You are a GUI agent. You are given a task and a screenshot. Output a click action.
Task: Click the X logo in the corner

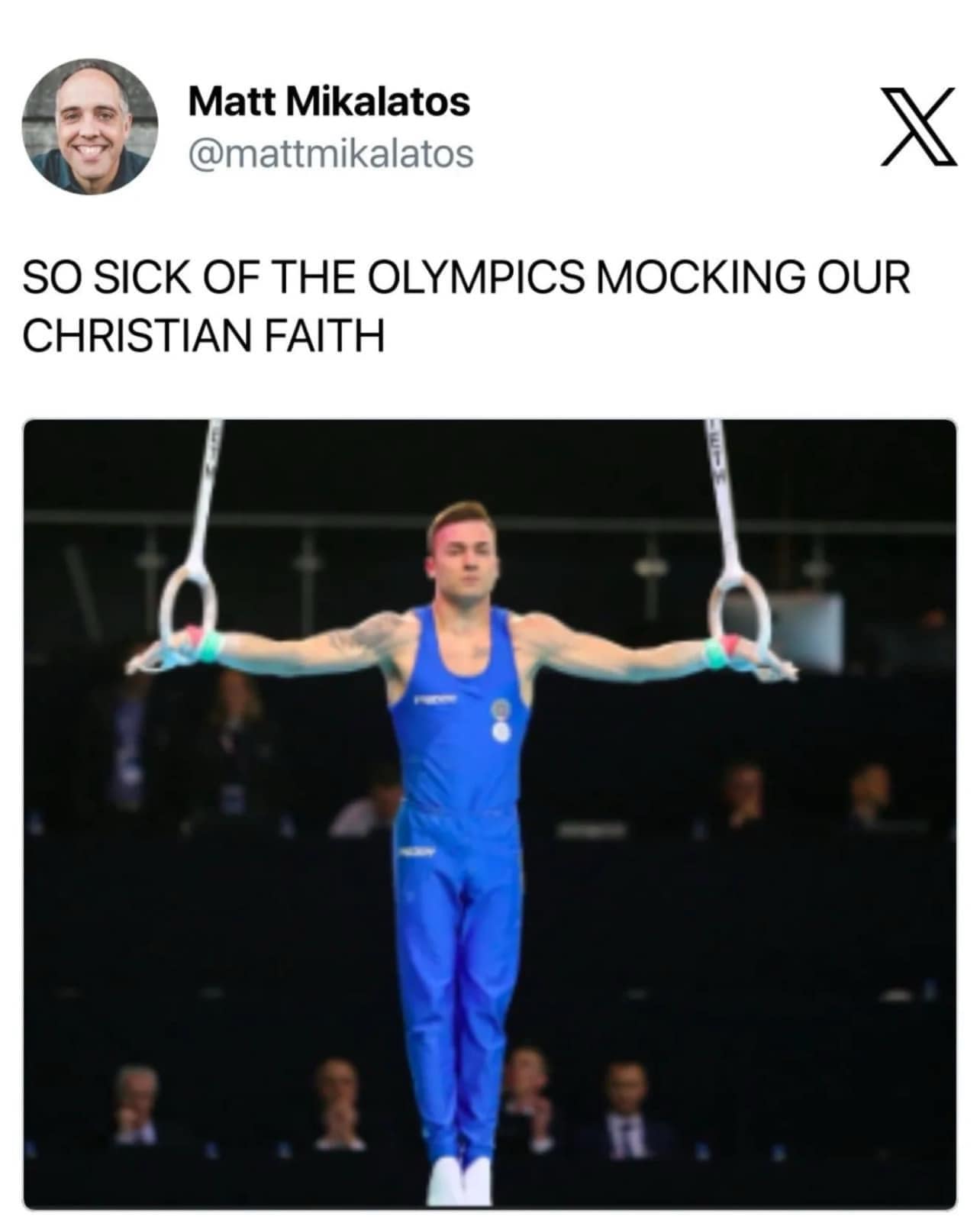[x=919, y=127]
